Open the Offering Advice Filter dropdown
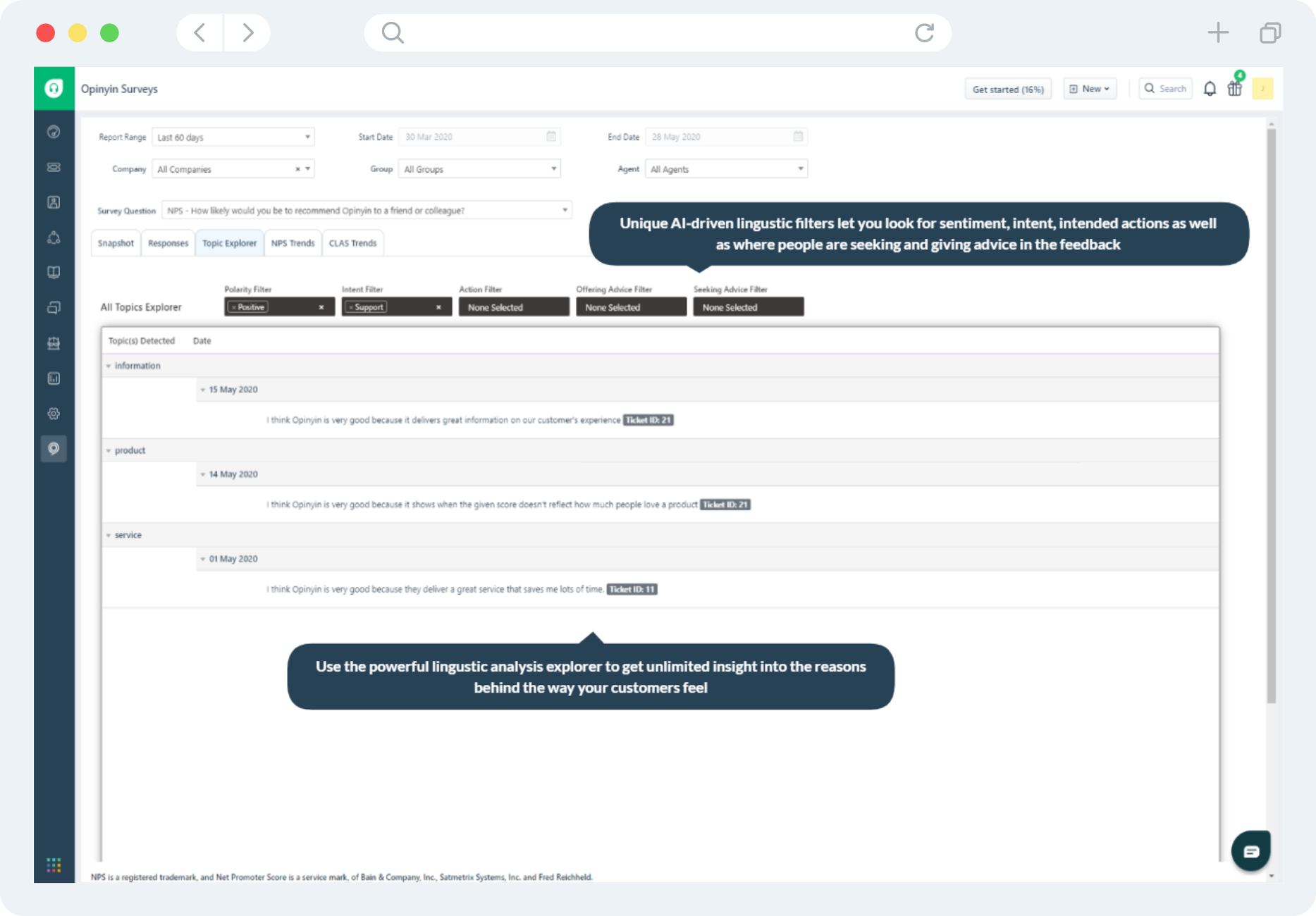 tap(631, 307)
